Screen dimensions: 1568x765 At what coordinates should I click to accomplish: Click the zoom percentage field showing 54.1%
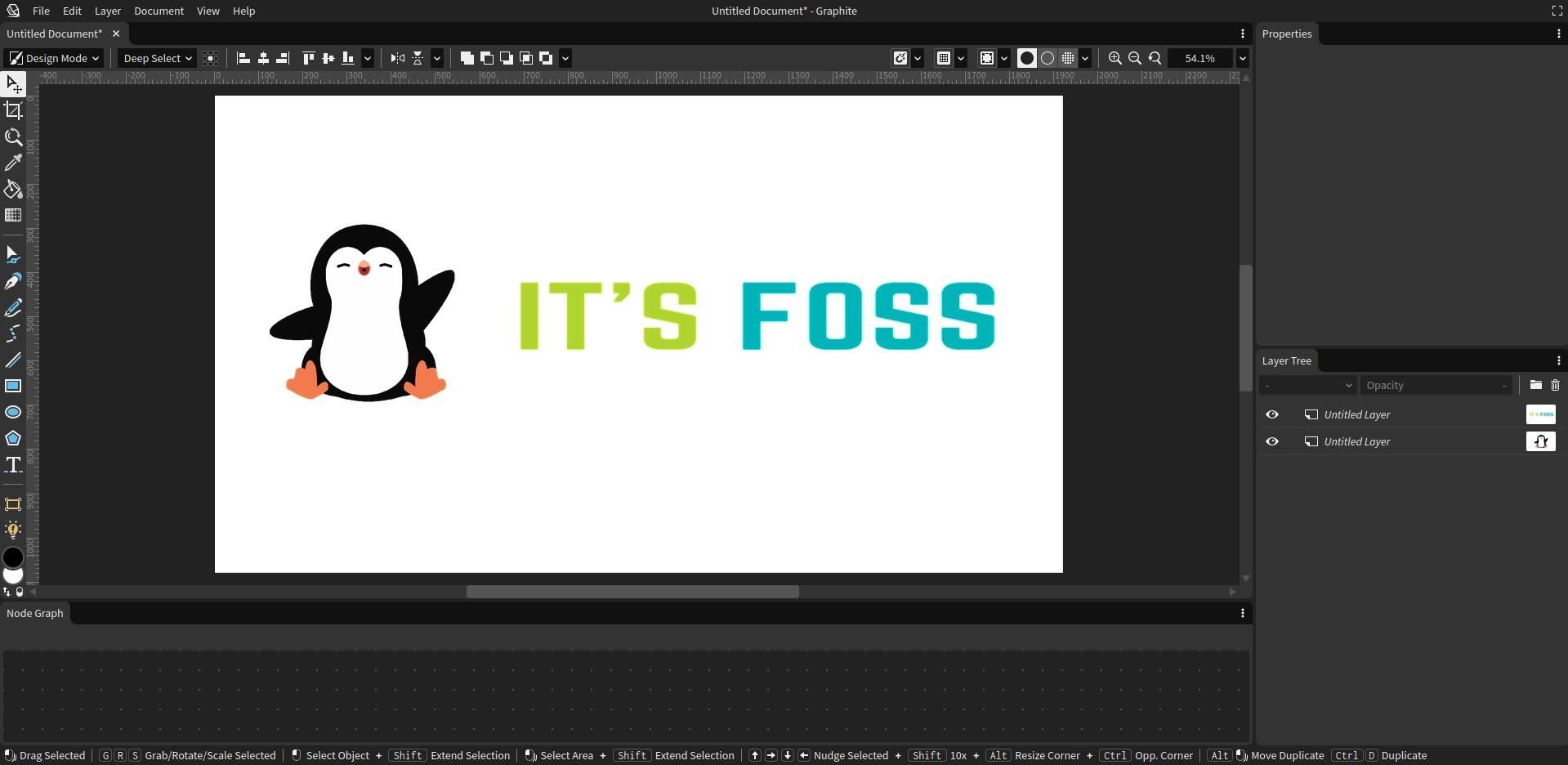(1199, 58)
